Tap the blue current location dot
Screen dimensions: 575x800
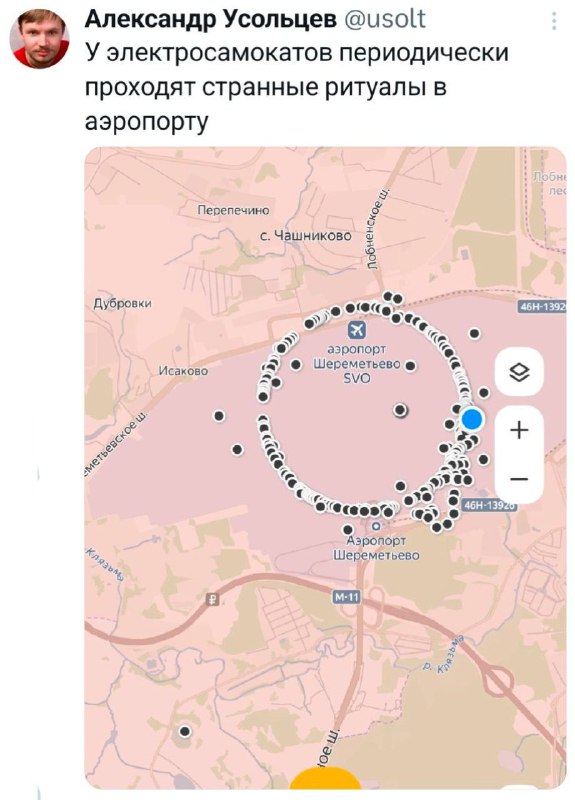(471, 419)
